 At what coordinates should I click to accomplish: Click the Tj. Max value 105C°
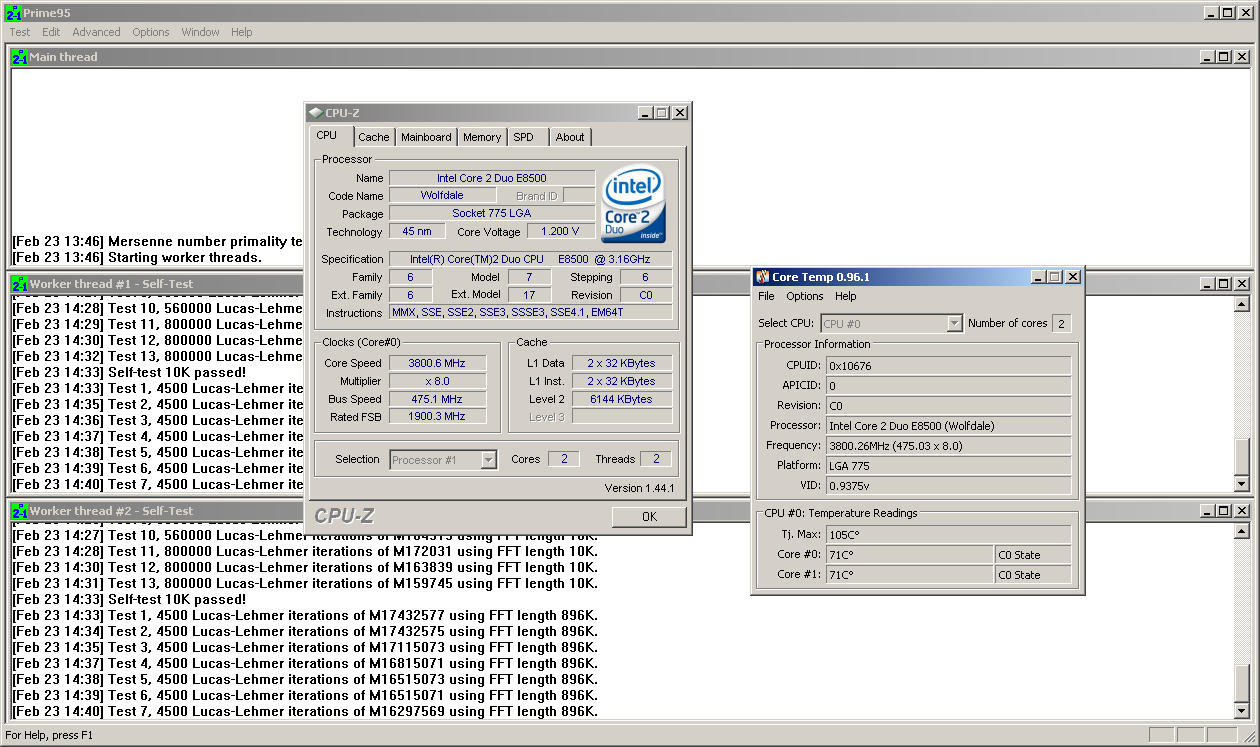click(948, 534)
